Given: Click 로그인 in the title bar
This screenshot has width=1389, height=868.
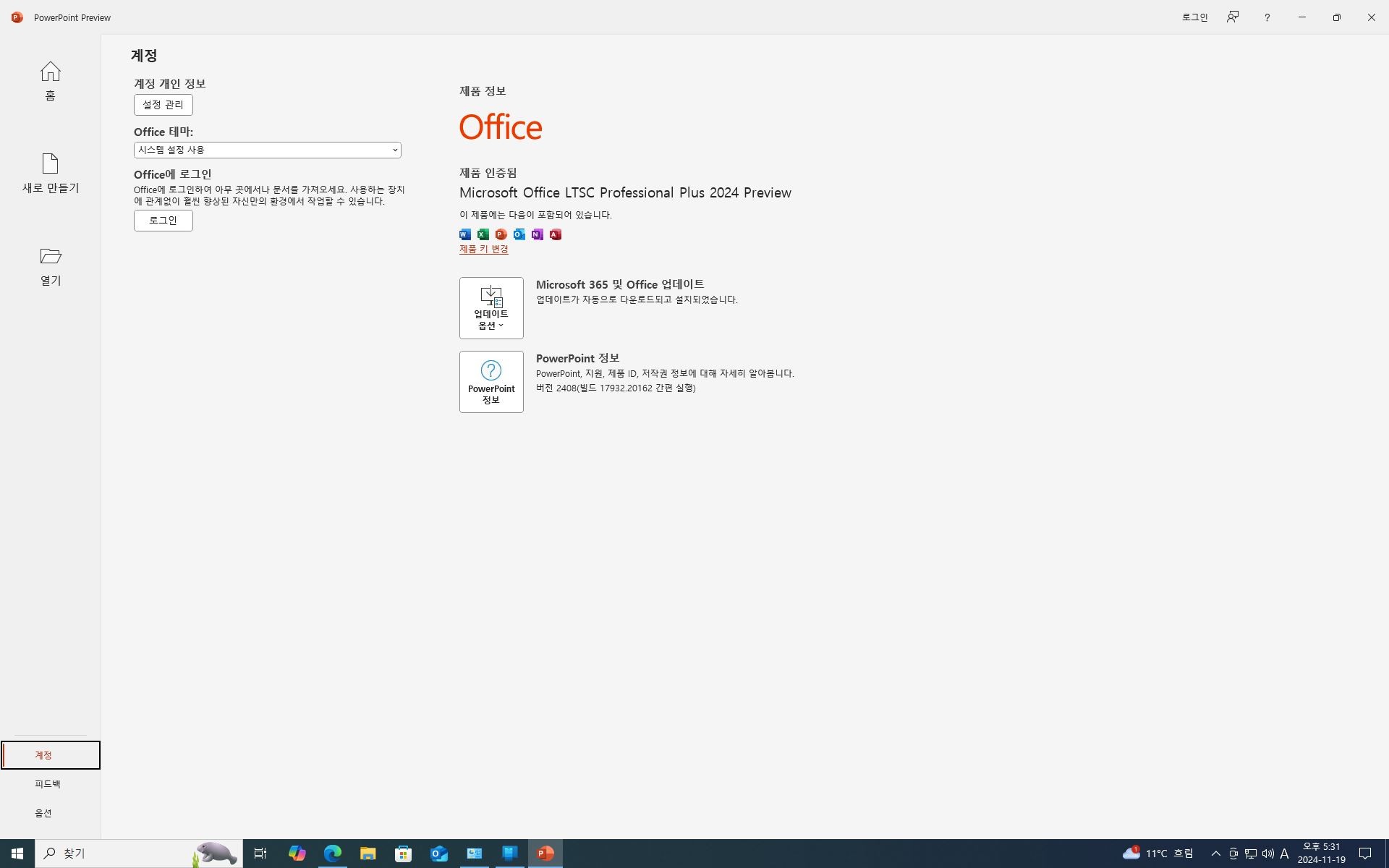Looking at the screenshot, I should tap(1194, 17).
